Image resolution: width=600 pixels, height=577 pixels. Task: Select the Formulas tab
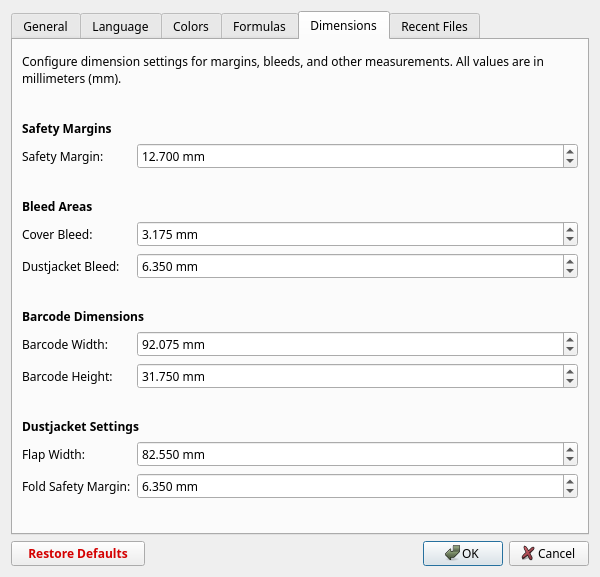259,26
